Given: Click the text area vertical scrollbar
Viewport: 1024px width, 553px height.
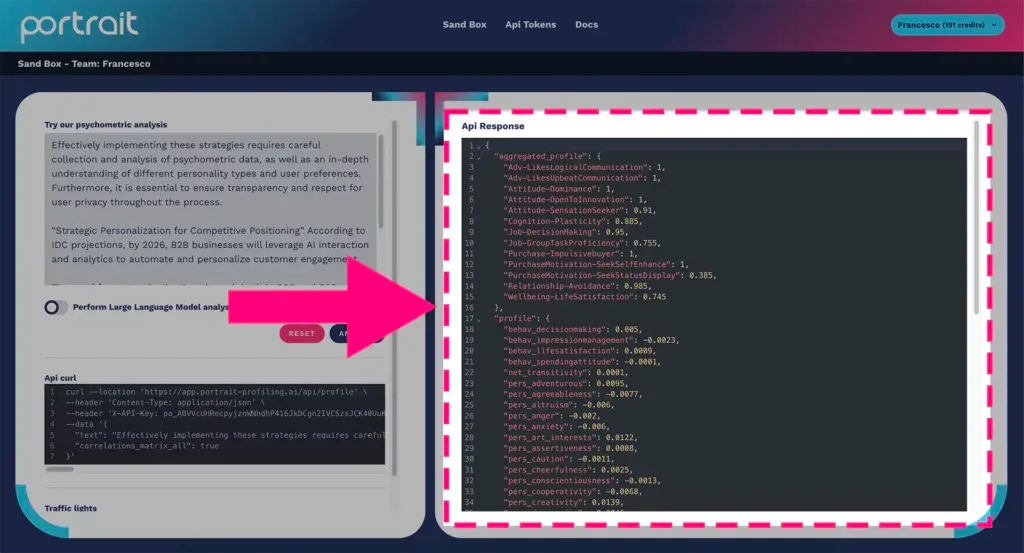Looking at the screenshot, I should (x=381, y=182).
